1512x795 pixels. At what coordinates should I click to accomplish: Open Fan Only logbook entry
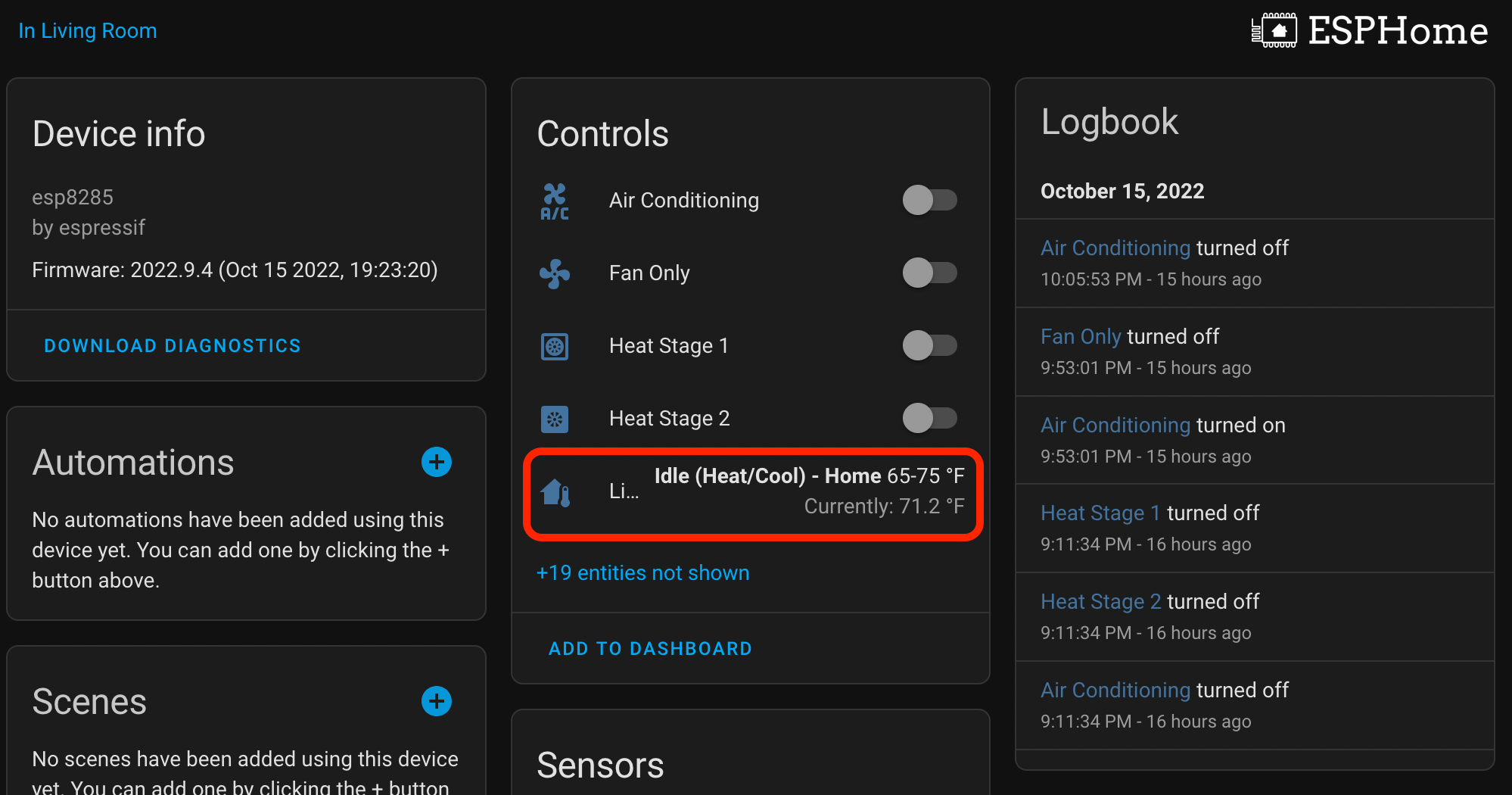point(1081,336)
